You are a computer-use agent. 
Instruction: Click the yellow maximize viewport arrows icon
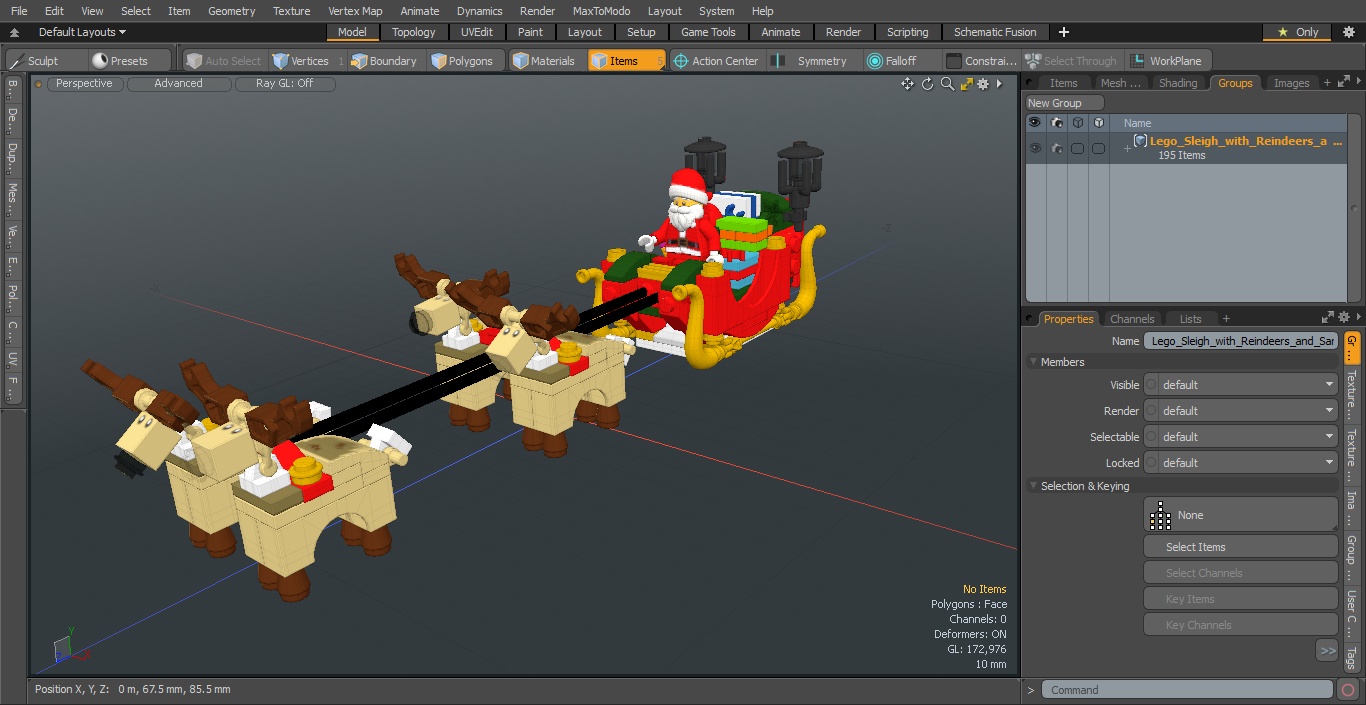[x=966, y=84]
